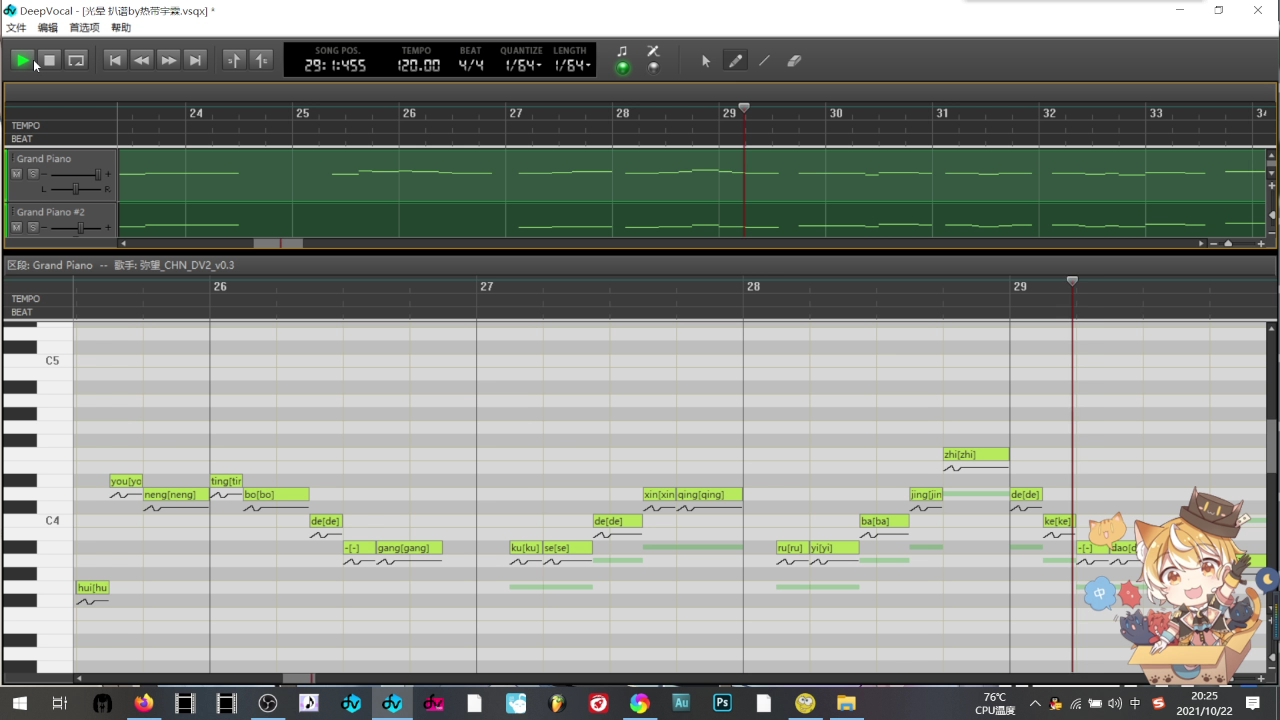Select the arrow pointer tool

point(706,61)
